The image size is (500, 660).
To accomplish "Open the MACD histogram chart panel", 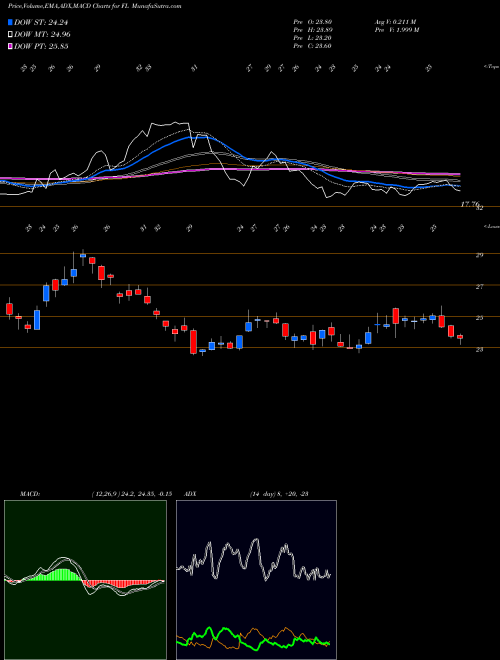I will point(85,580).
